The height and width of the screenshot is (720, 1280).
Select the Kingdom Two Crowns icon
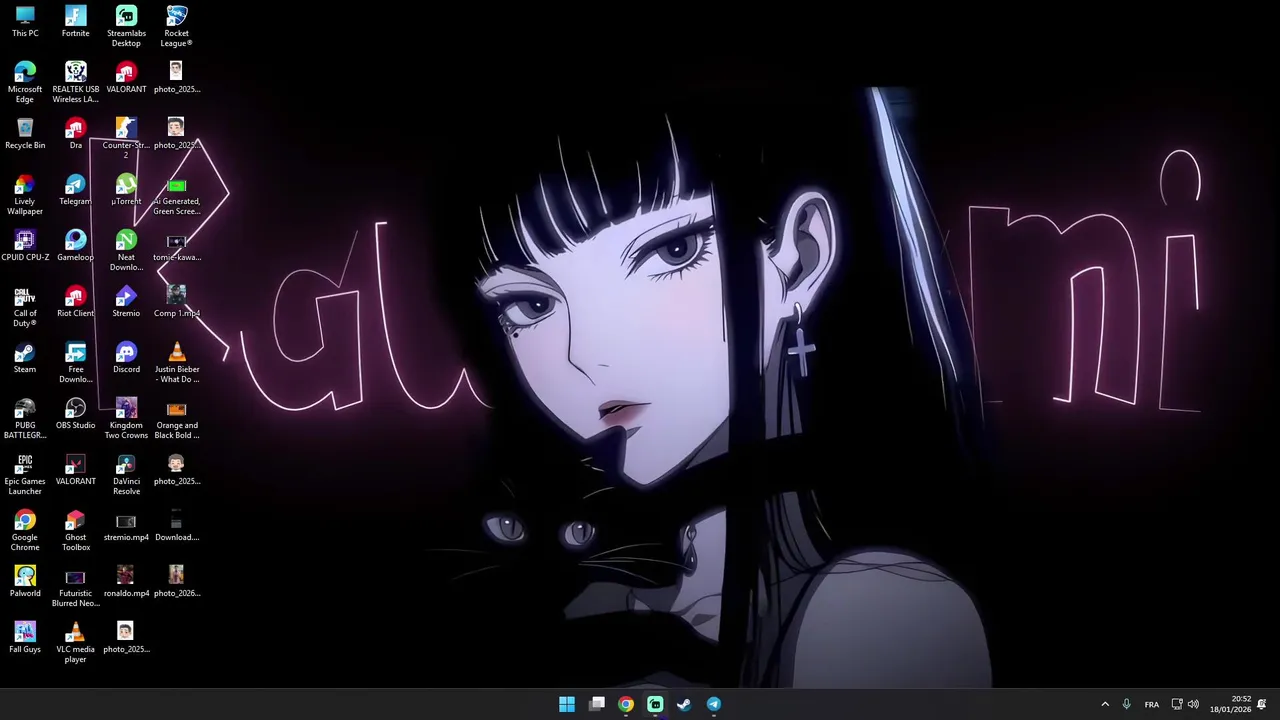click(x=126, y=419)
